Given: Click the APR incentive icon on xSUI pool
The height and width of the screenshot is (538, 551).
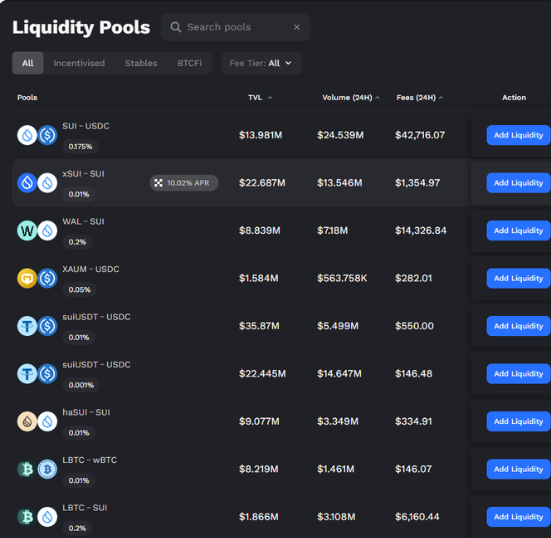Looking at the screenshot, I should click(158, 183).
